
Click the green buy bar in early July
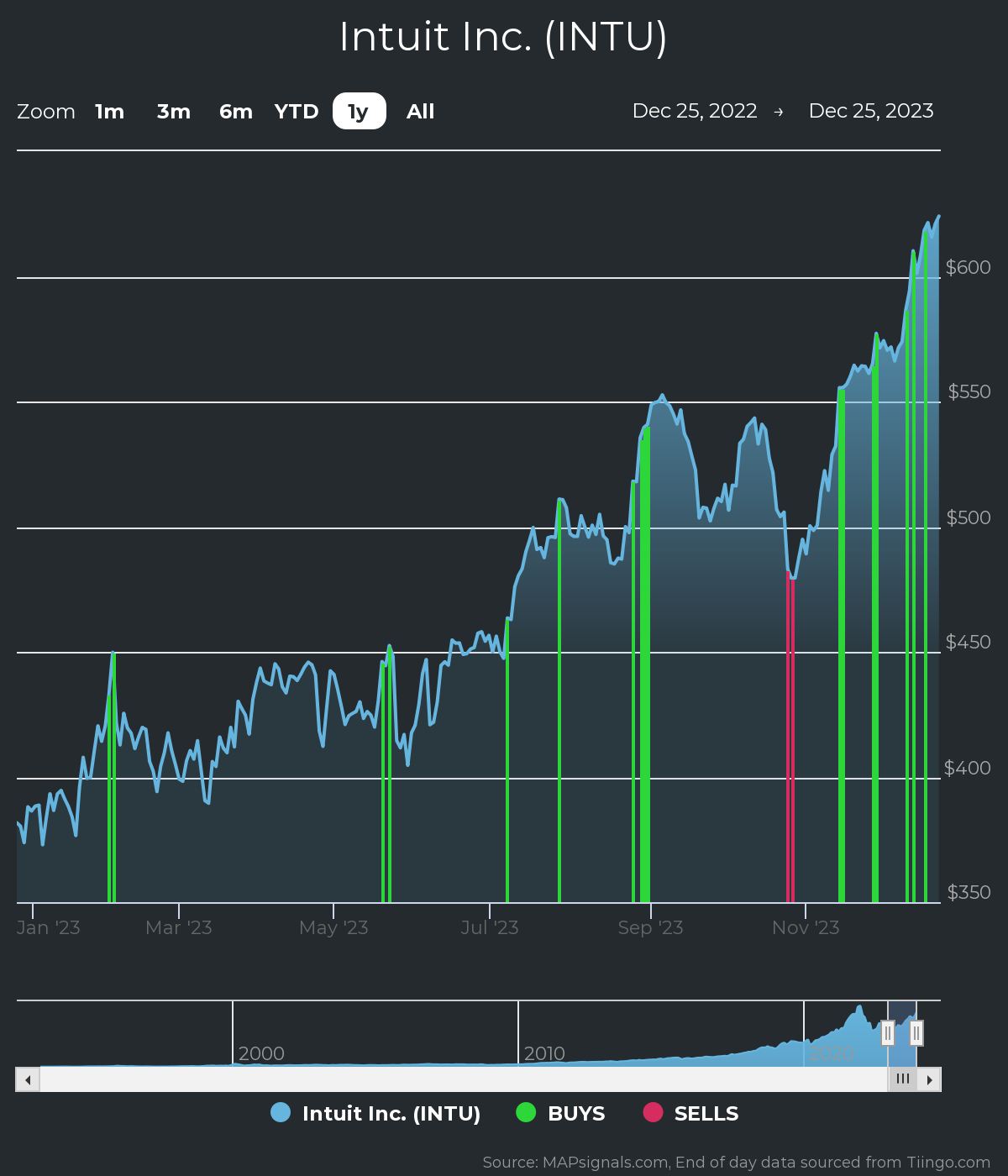[x=507, y=761]
